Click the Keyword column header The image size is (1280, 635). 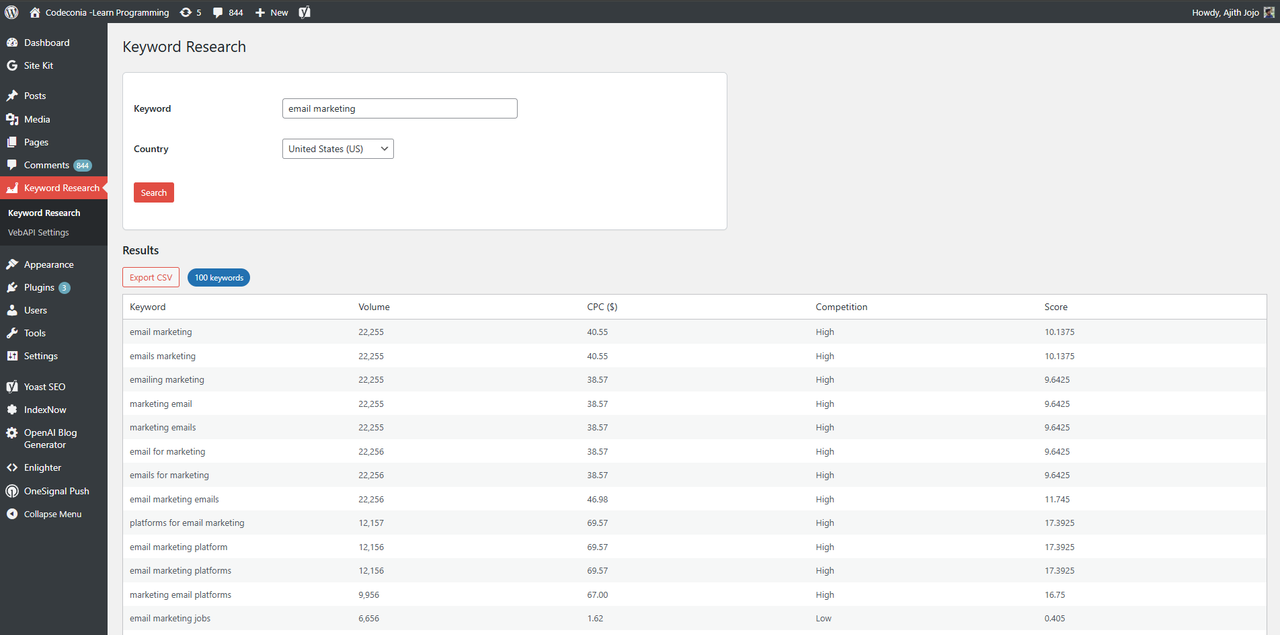point(148,307)
